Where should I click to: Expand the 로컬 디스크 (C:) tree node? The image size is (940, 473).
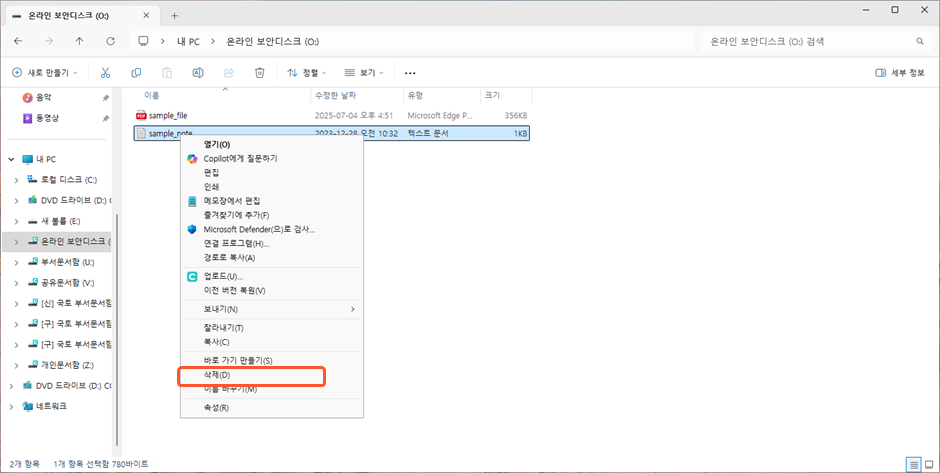16,180
